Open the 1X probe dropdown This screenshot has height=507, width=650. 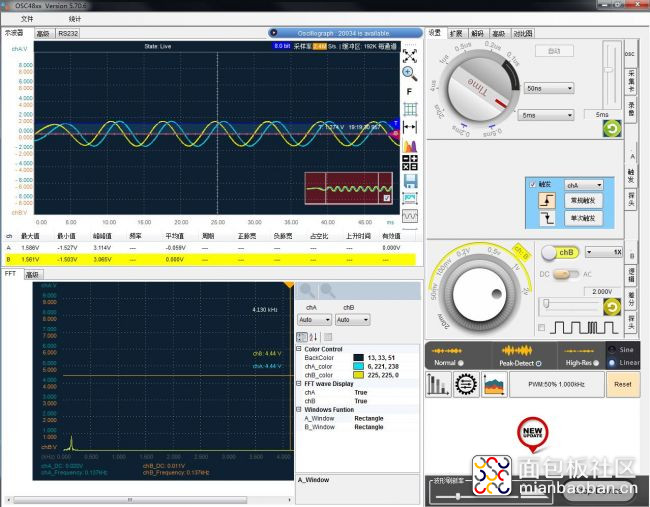[x=604, y=252]
